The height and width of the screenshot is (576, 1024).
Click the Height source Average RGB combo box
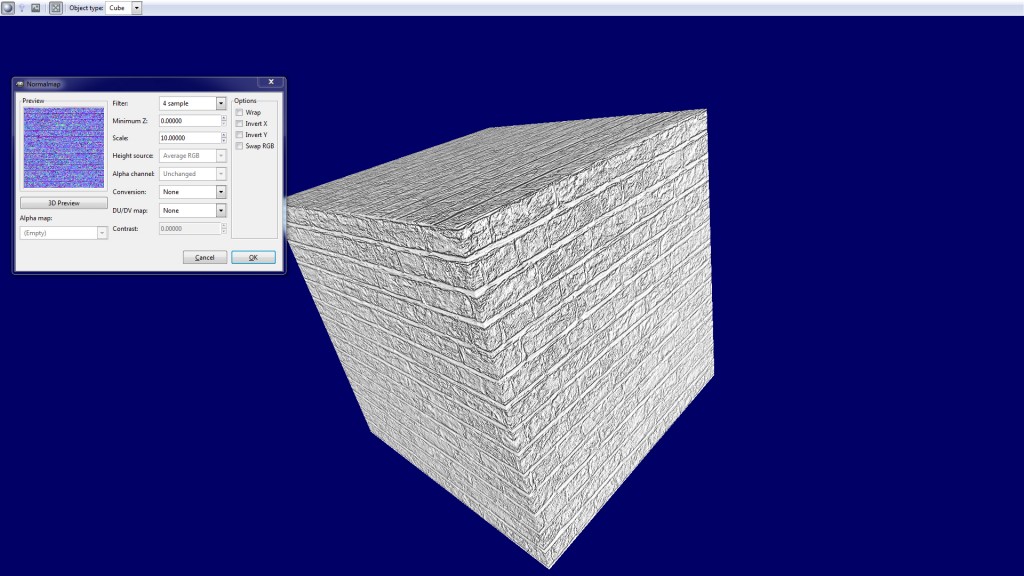pyautogui.click(x=193, y=155)
